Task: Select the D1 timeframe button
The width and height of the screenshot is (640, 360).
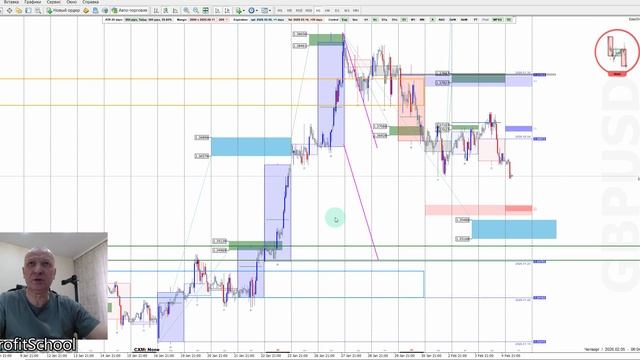Action: coord(337,10)
